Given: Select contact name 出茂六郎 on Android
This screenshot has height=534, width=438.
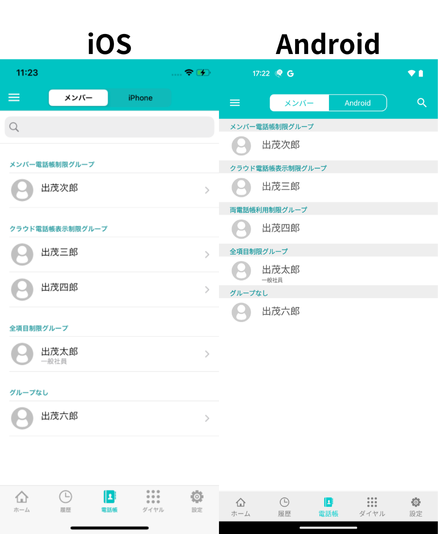Looking at the screenshot, I should (281, 311).
